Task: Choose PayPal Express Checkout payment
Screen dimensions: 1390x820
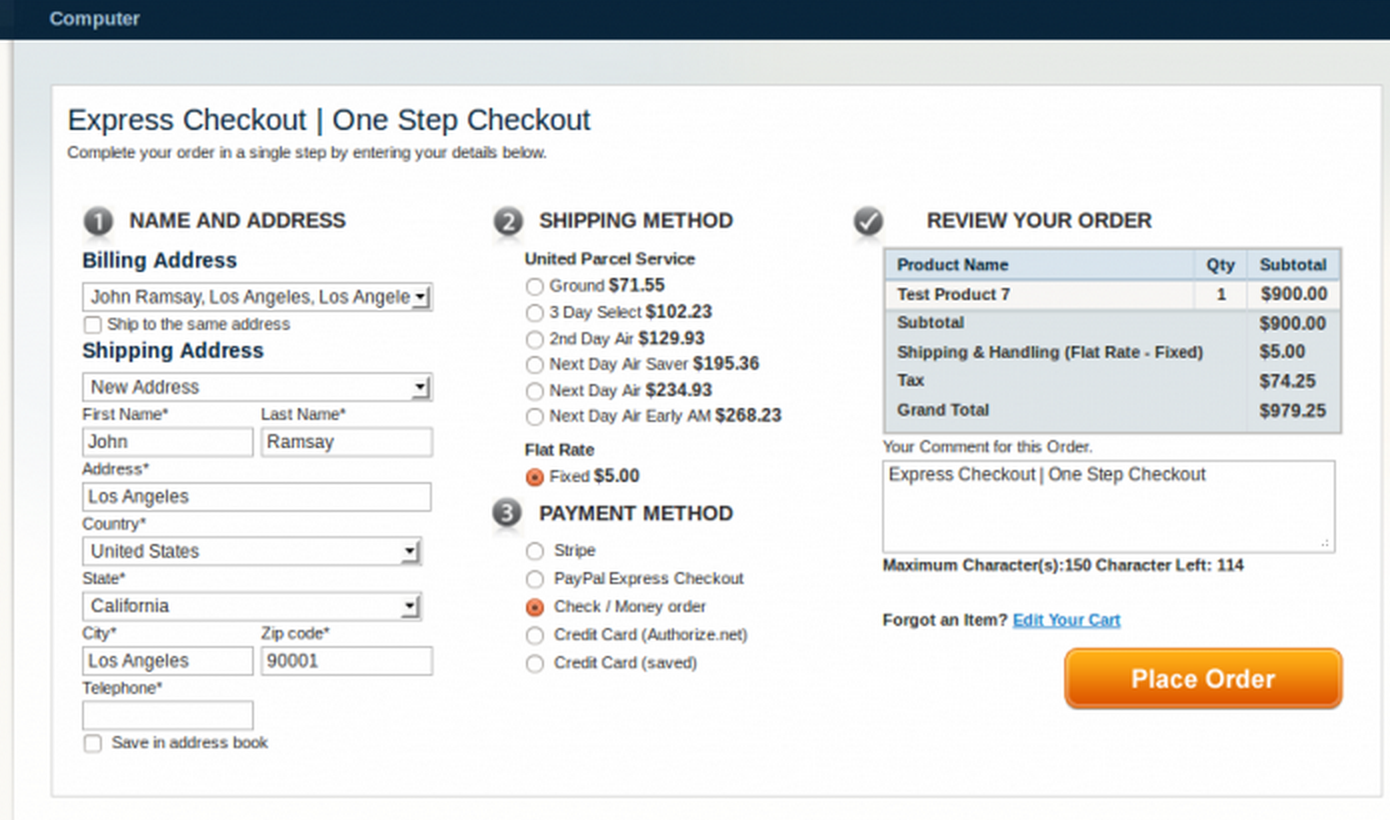Action: 535,579
